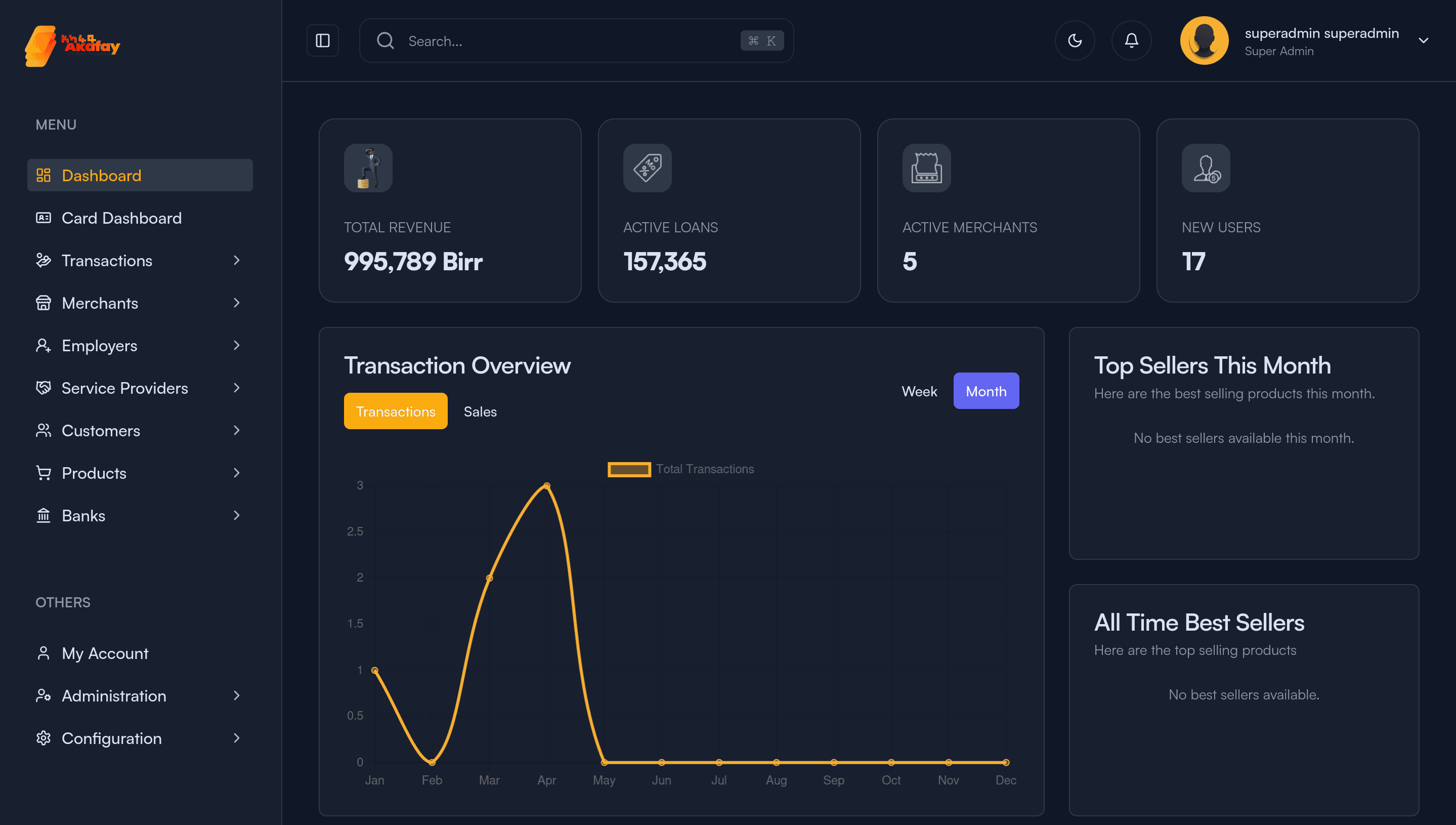Expand the Transactions sidebar menu
The height and width of the screenshot is (825, 1456).
pos(140,261)
